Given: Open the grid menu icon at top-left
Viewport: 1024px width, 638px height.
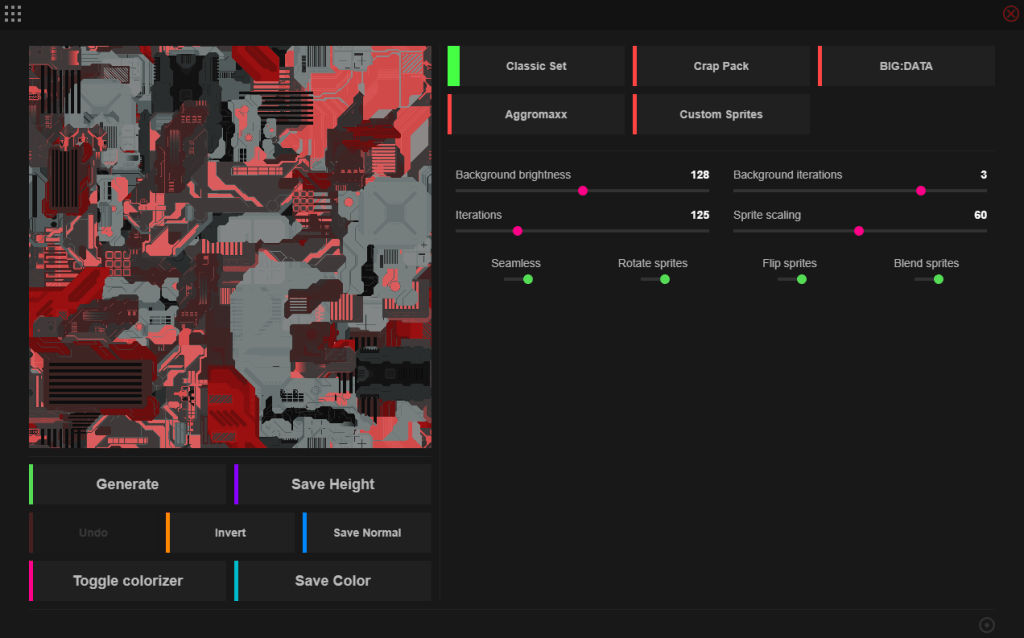Looking at the screenshot, I should [13, 14].
